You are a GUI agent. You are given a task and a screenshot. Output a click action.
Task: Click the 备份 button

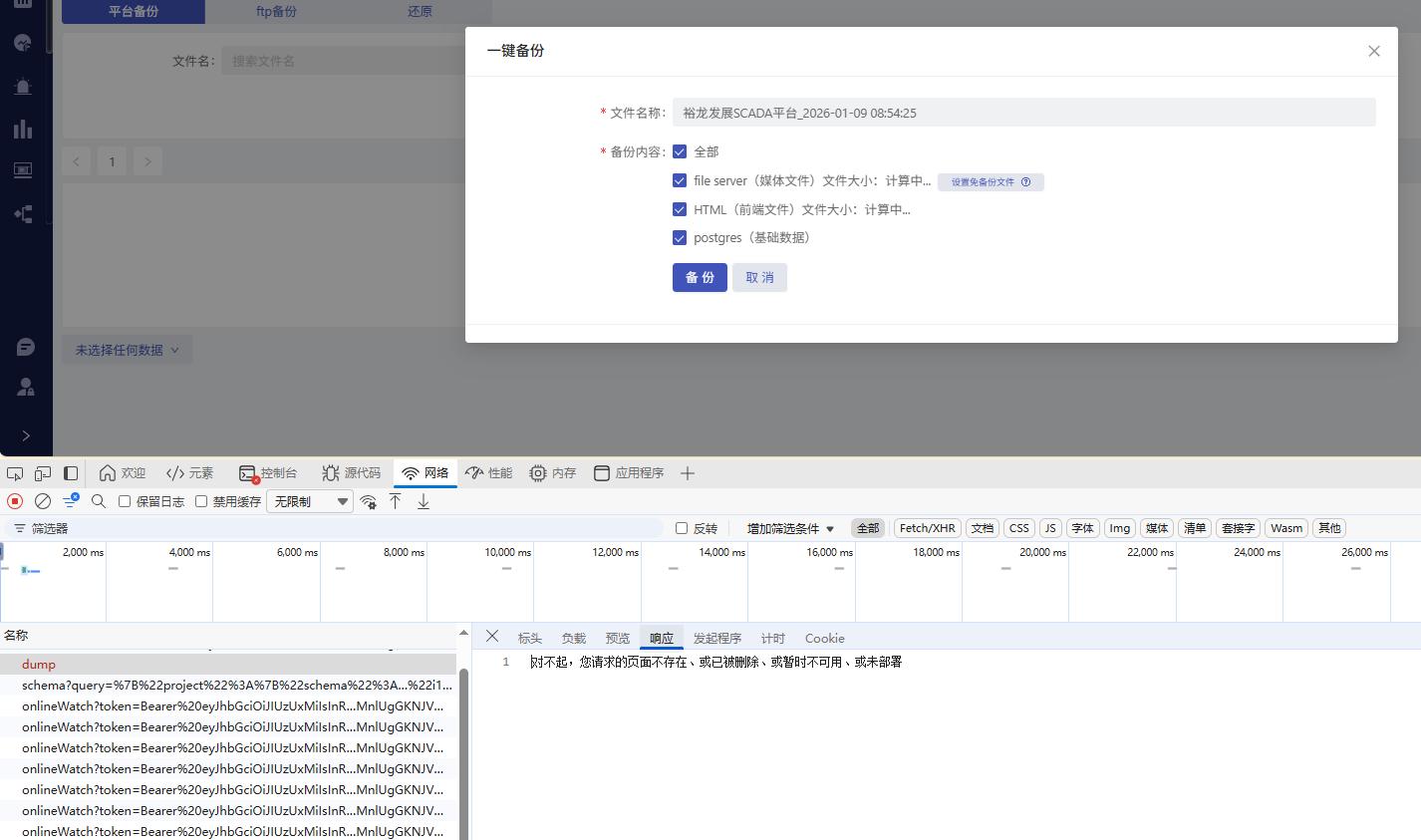point(700,277)
